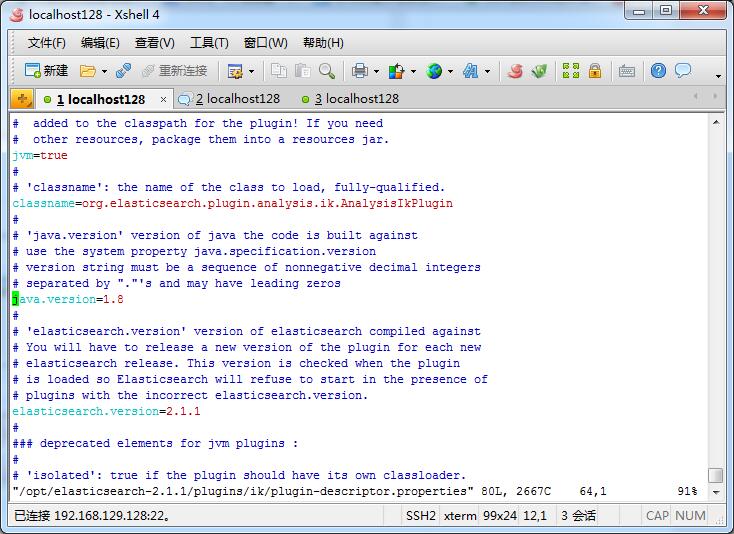Screen dimensions: 734x534
Task: Click the print icon
Action: pyautogui.click(x=360, y=71)
